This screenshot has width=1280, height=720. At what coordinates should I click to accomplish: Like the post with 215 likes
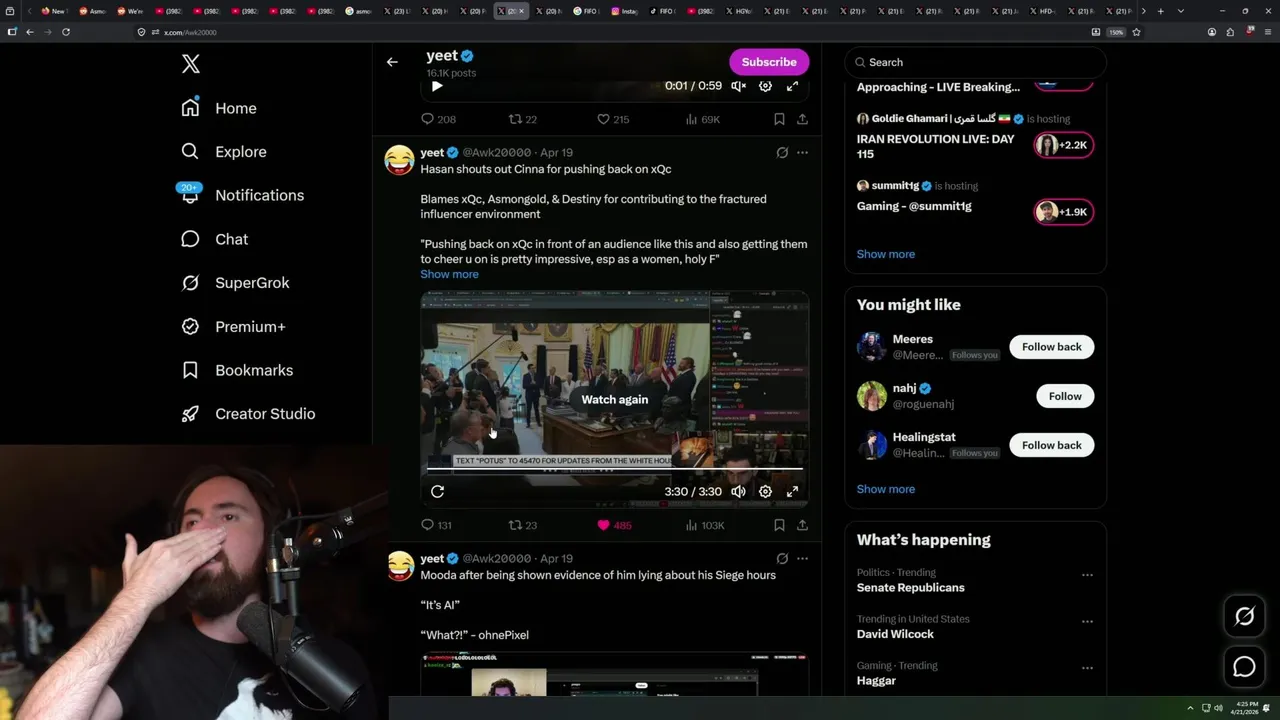(x=613, y=119)
